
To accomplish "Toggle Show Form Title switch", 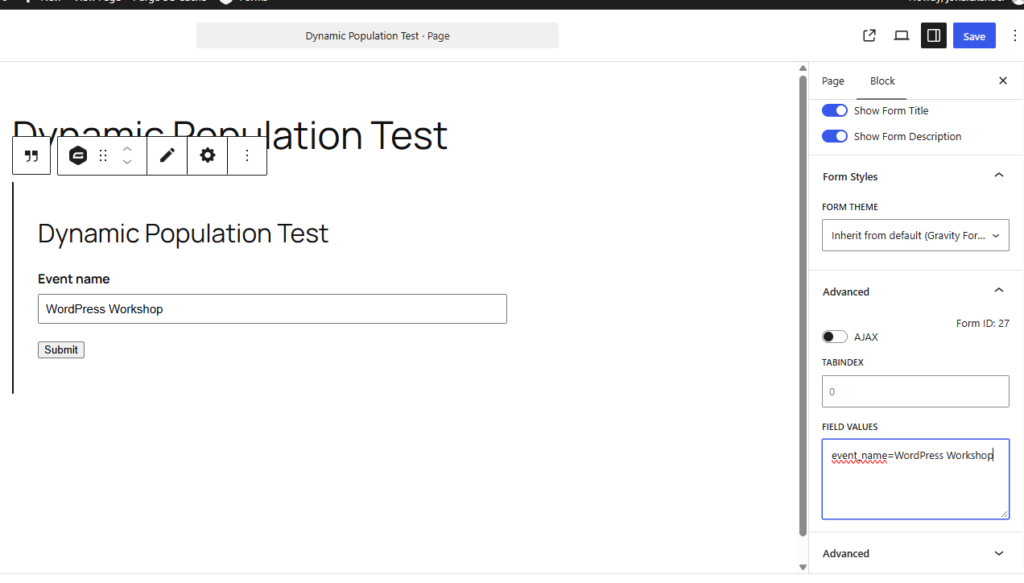I will pyautogui.click(x=835, y=110).
